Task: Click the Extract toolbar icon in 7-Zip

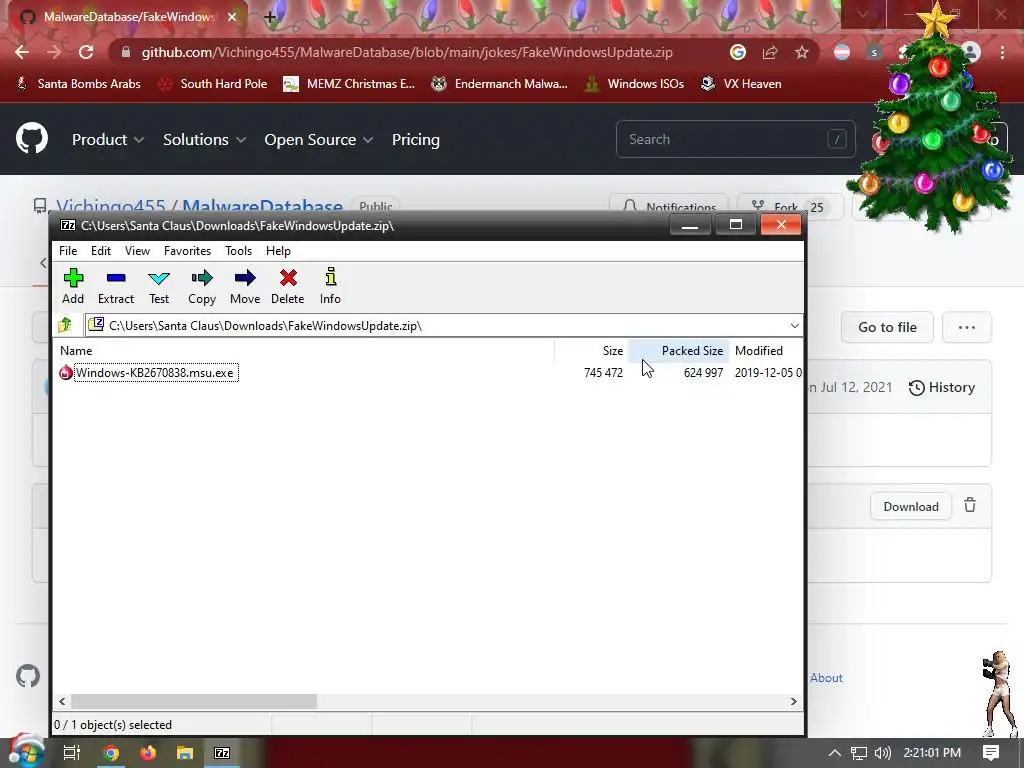Action: pyautogui.click(x=116, y=286)
